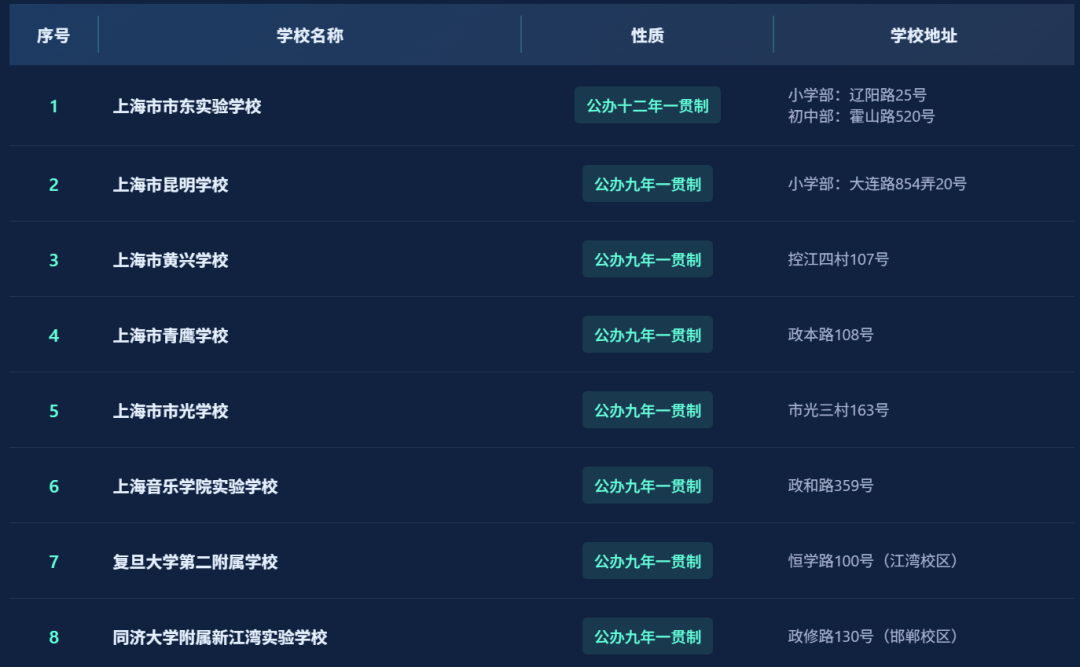Click the 学校名称 column header
Screen dimensions: 1080x667
pos(310,36)
